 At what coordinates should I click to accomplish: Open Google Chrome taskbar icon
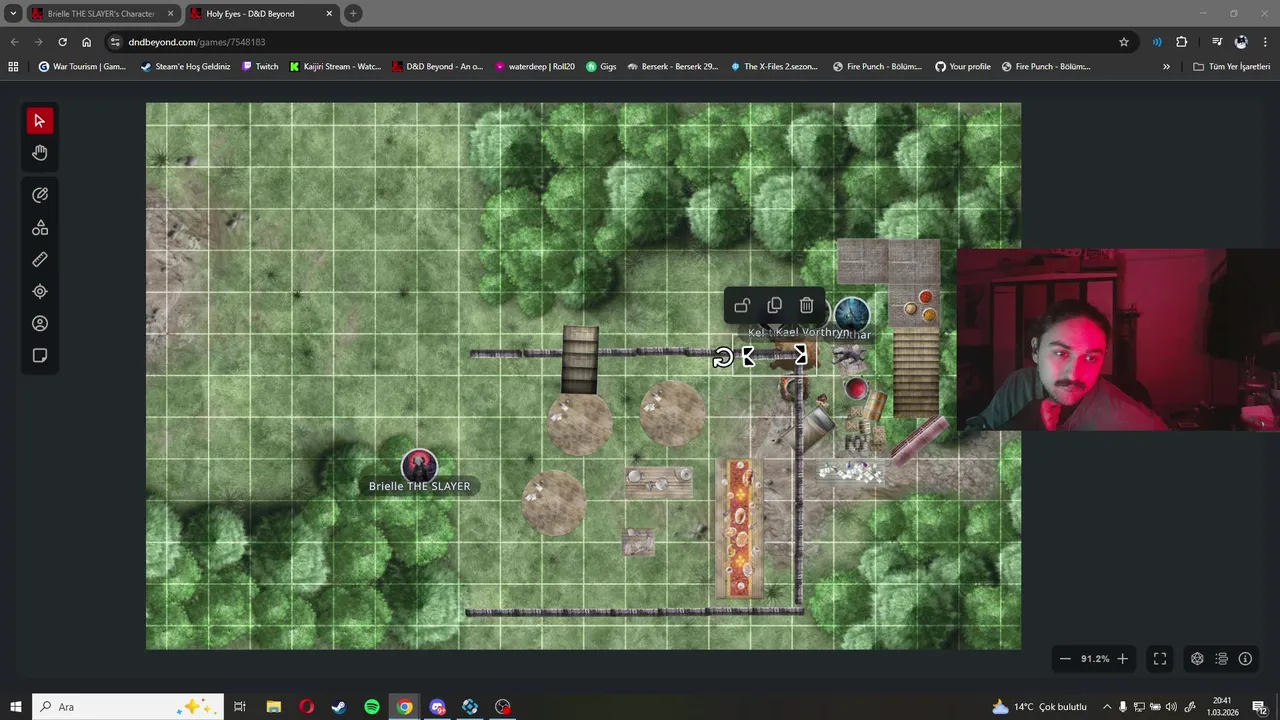pyautogui.click(x=404, y=707)
